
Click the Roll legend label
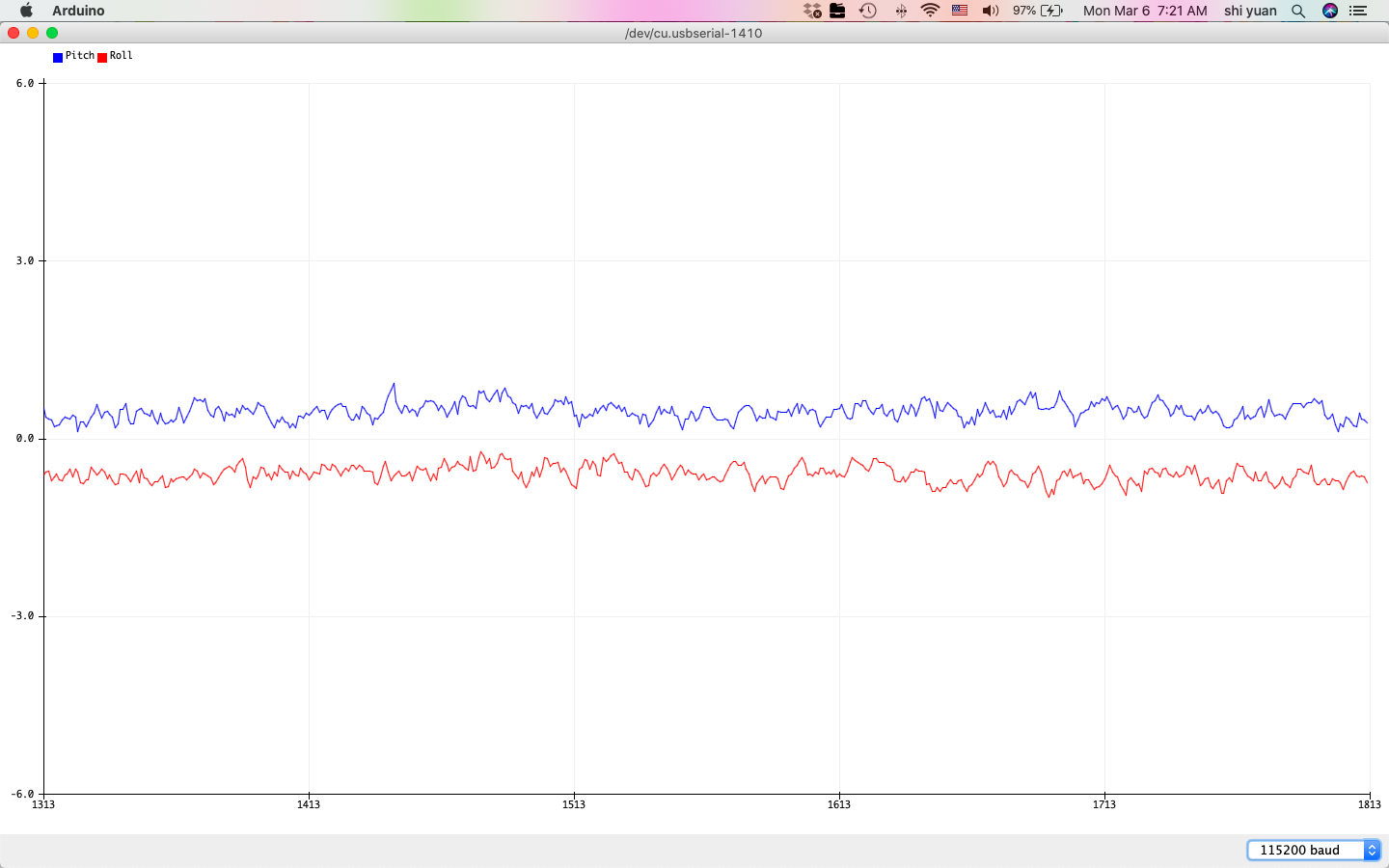coord(122,56)
